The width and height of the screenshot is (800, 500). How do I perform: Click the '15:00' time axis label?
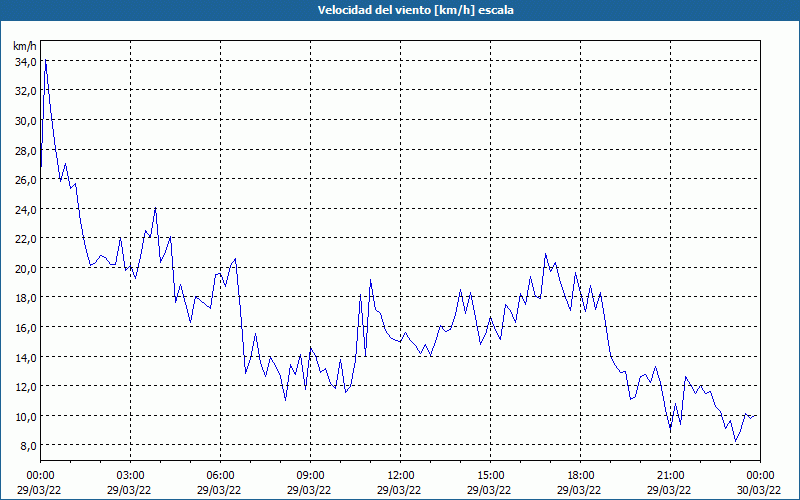[x=490, y=476]
